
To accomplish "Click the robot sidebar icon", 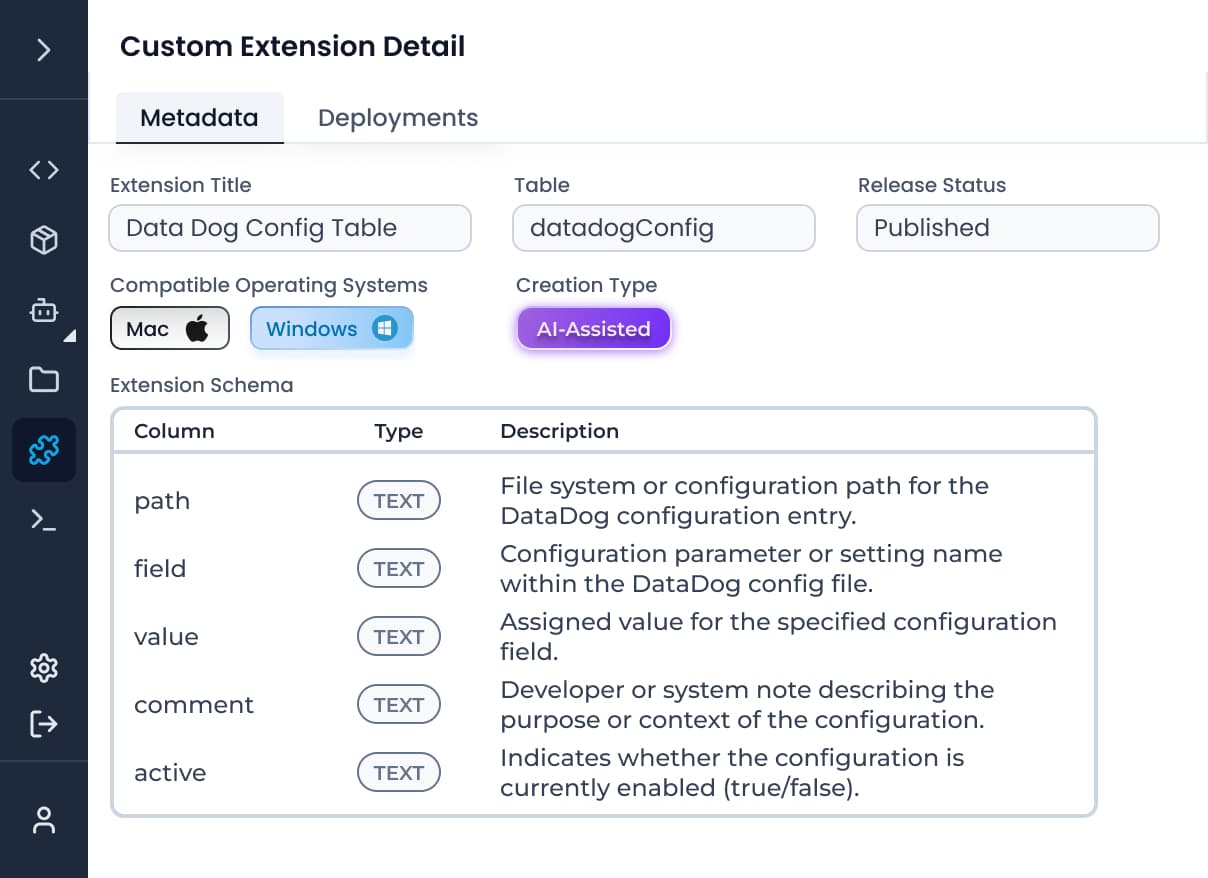I will (x=44, y=311).
